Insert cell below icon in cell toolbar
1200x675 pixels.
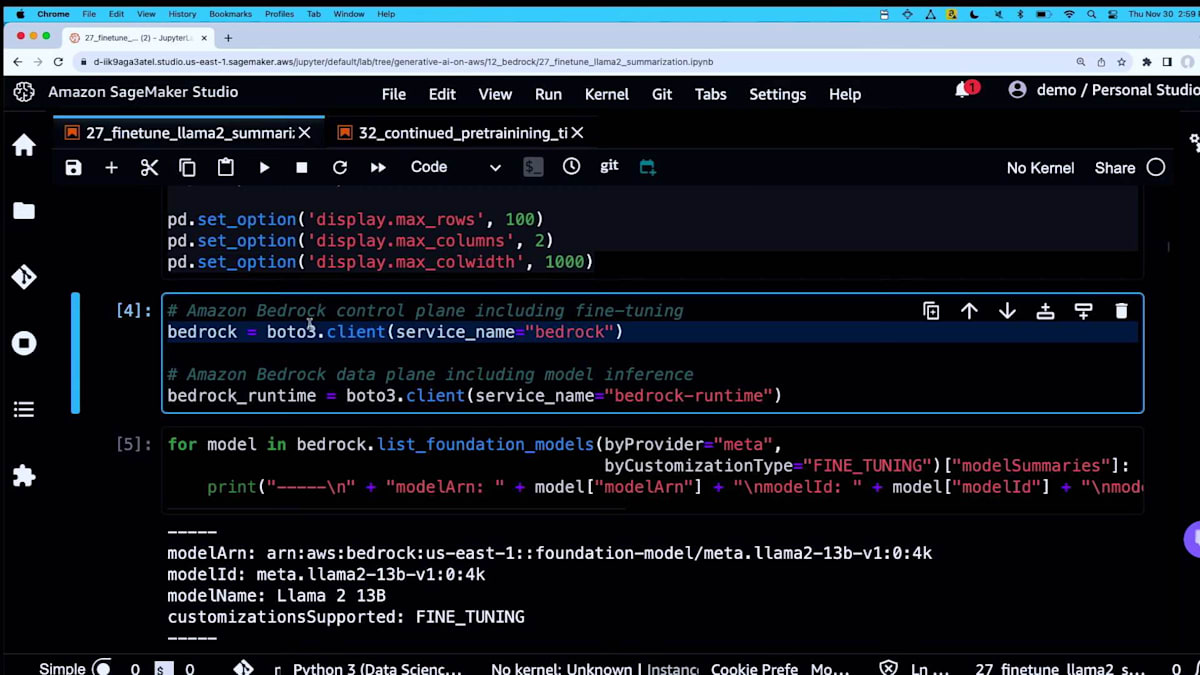point(1083,311)
